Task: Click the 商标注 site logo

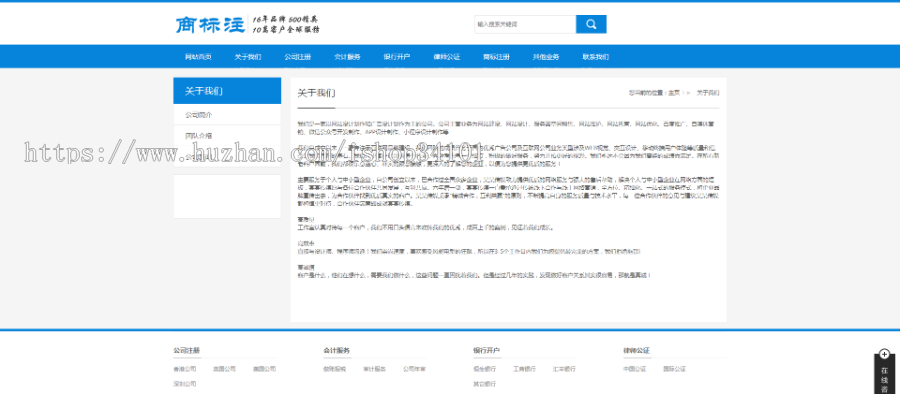Action: (211, 25)
